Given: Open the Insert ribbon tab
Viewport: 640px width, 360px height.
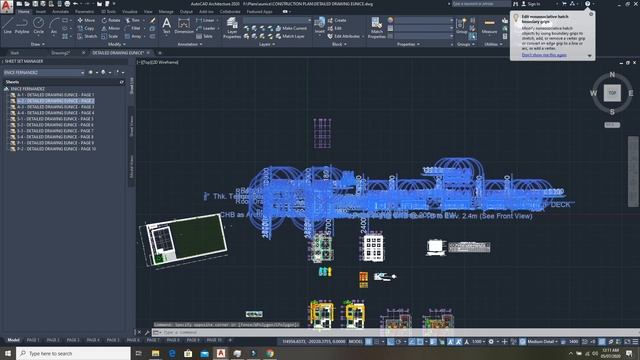Looking at the screenshot, I should pos(41,11).
